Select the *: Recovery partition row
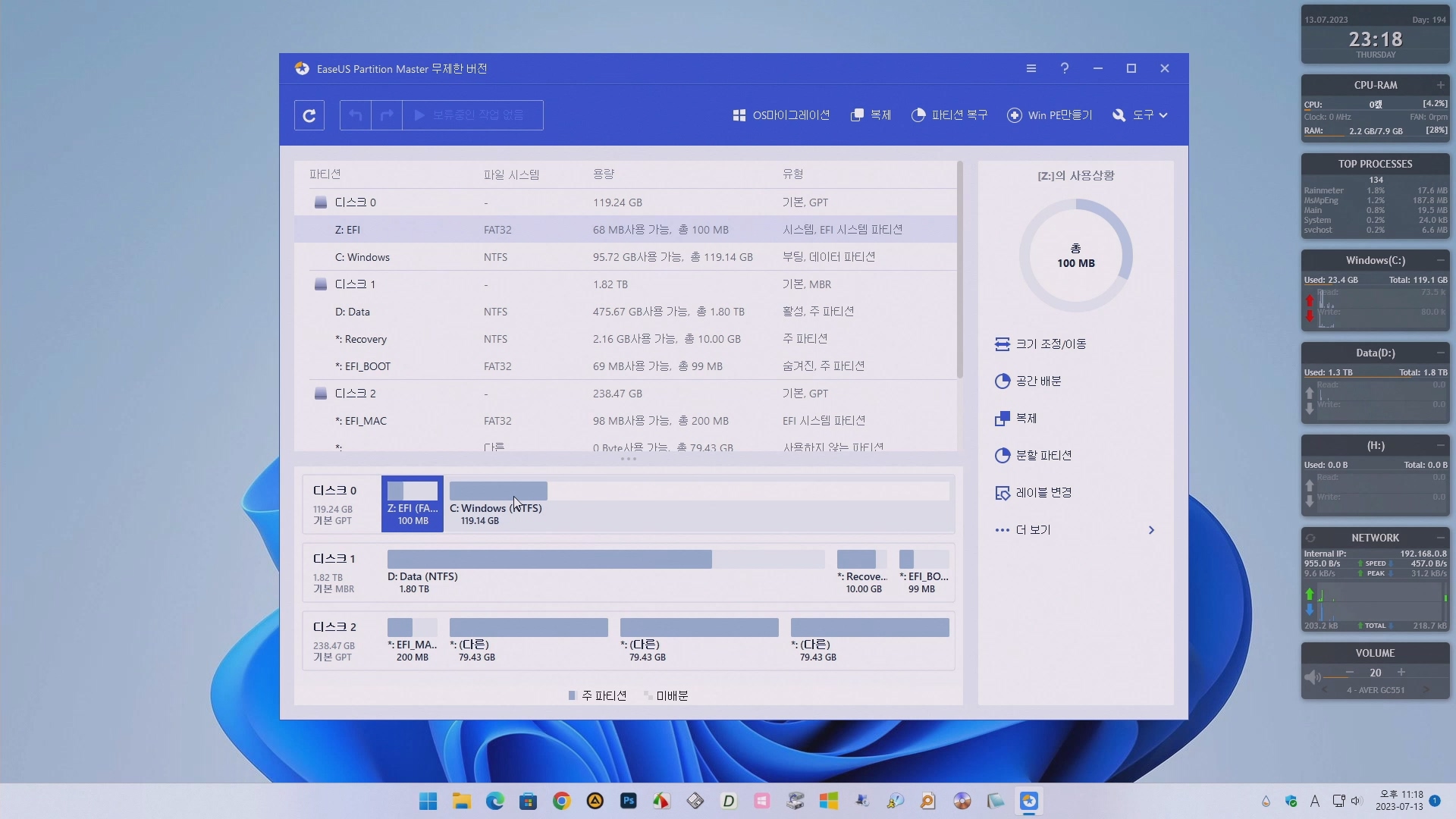The image size is (1456, 819). [x=626, y=339]
